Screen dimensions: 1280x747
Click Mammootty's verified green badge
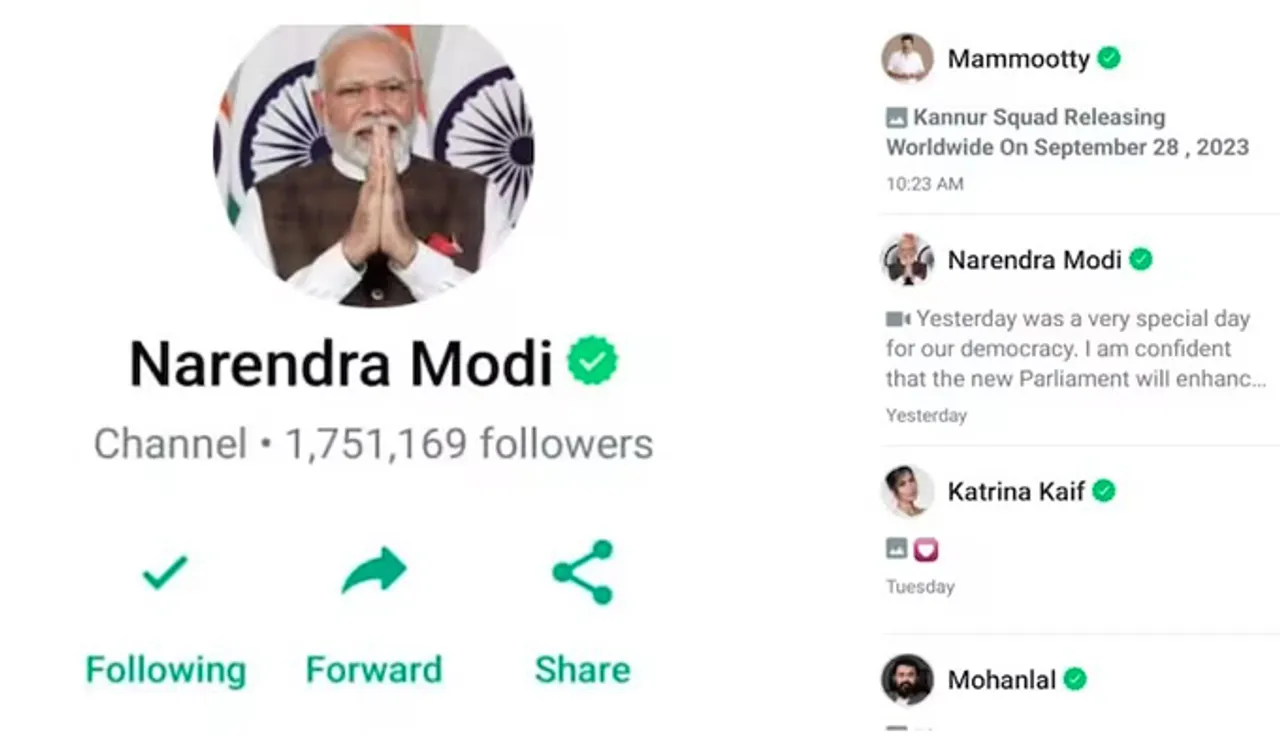click(1109, 58)
